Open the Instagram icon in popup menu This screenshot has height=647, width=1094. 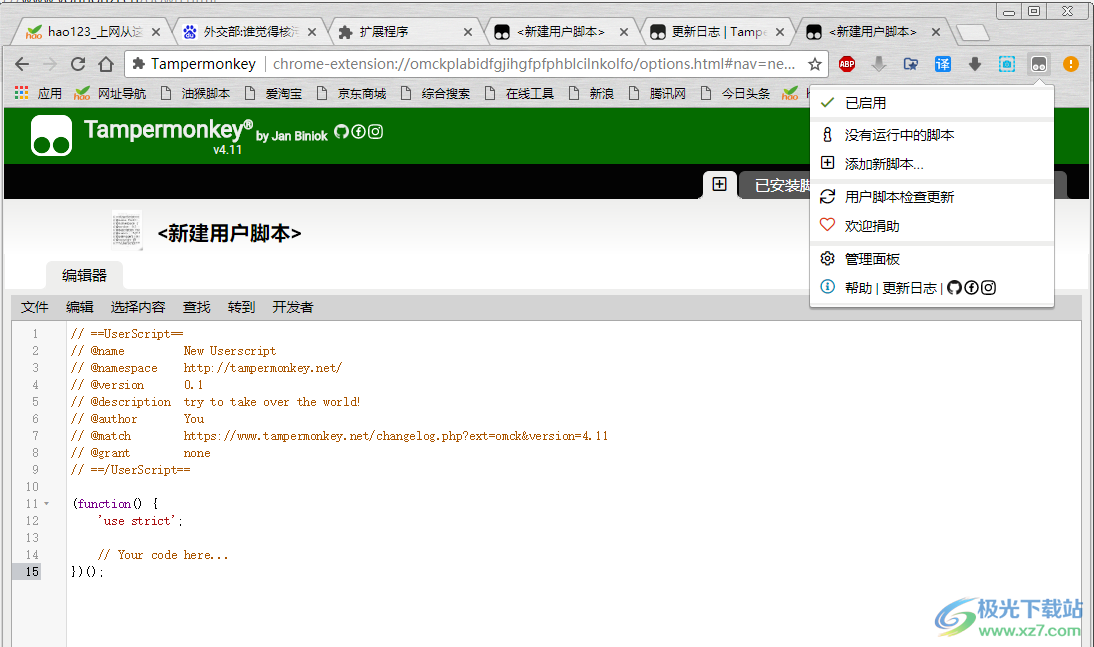pos(988,288)
